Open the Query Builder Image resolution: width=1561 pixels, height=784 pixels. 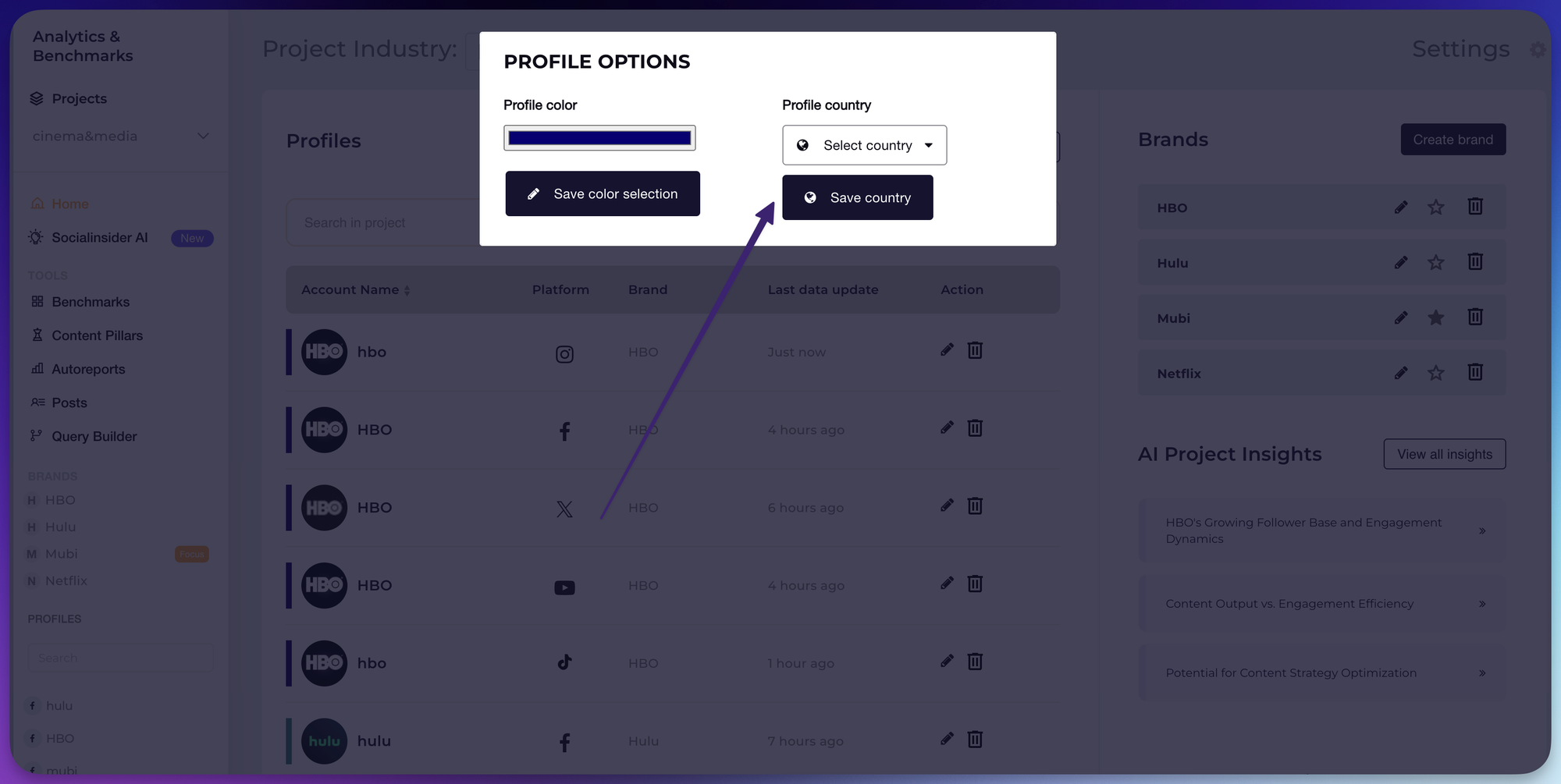point(94,436)
